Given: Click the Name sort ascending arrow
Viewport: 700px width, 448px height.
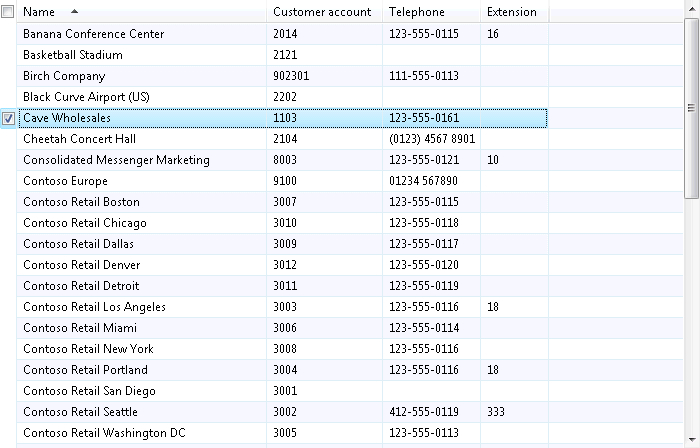Looking at the screenshot, I should pyautogui.click(x=75, y=12).
